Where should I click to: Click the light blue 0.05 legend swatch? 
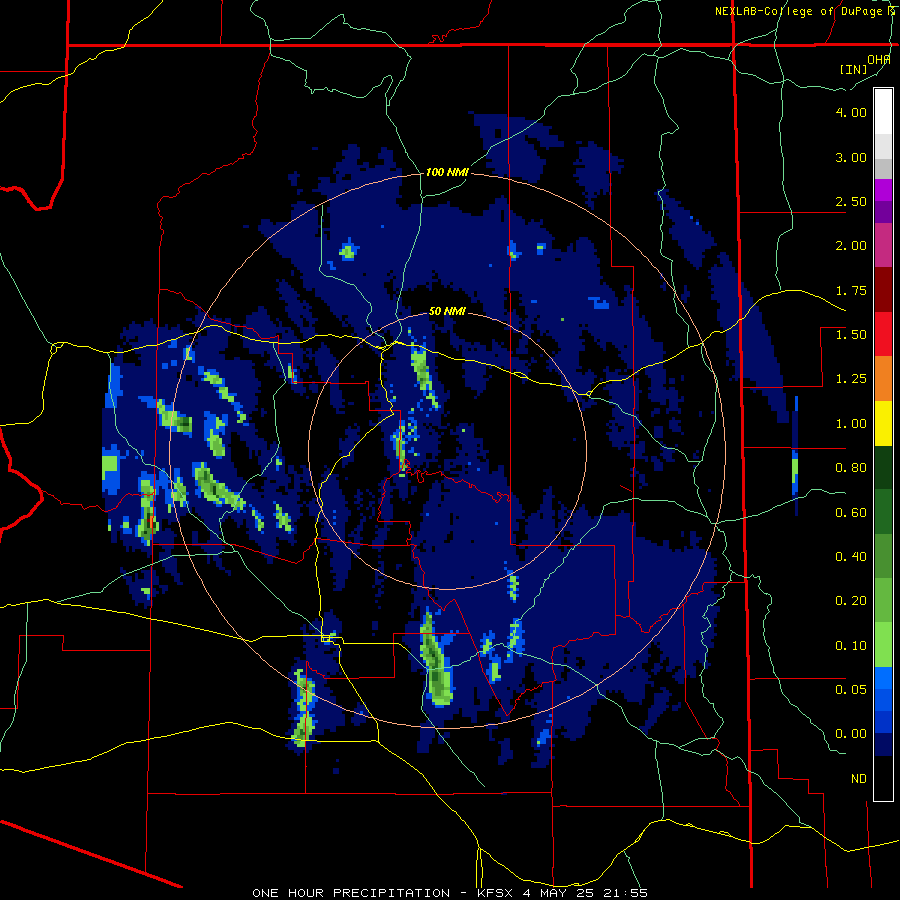(x=883, y=678)
